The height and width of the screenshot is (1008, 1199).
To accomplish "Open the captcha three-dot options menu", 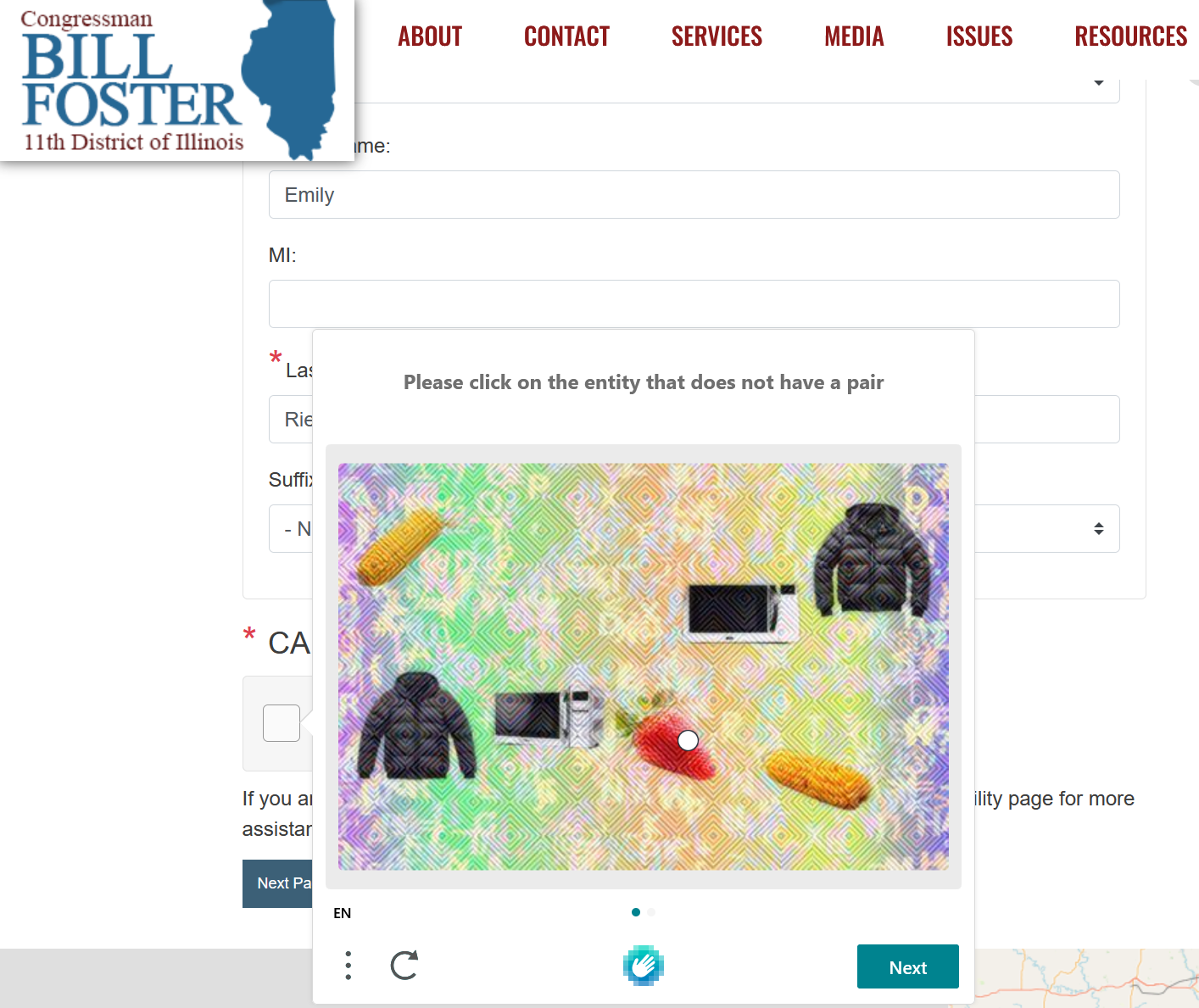I will pos(349,966).
